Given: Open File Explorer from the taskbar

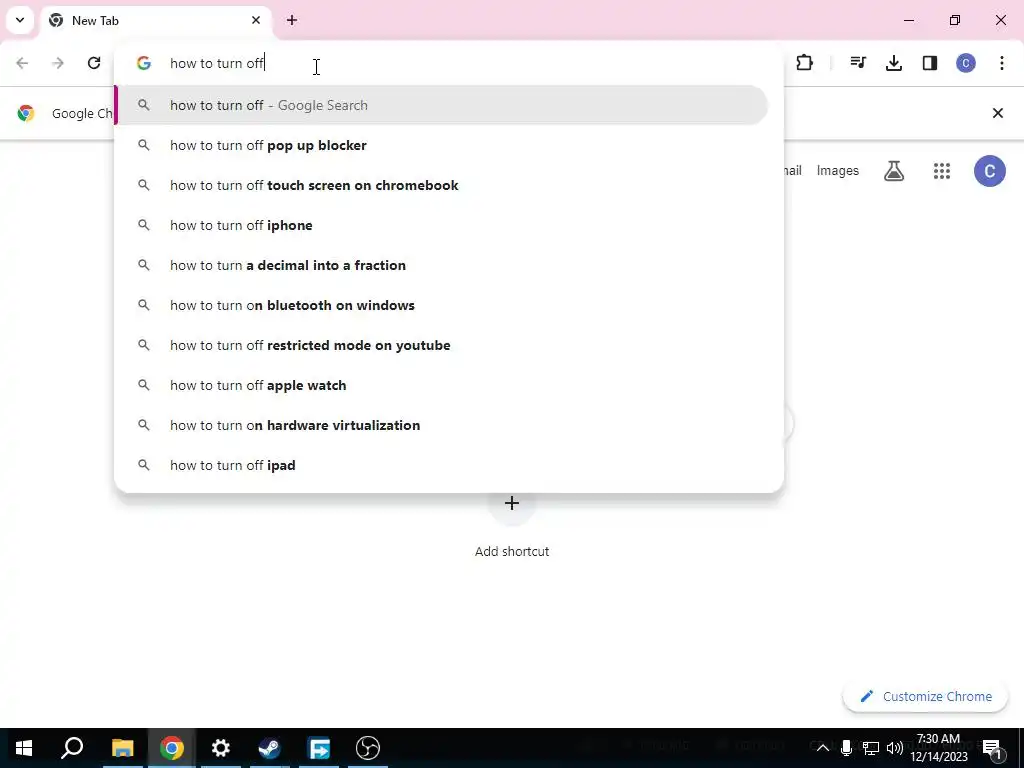Looking at the screenshot, I should click(123, 748).
